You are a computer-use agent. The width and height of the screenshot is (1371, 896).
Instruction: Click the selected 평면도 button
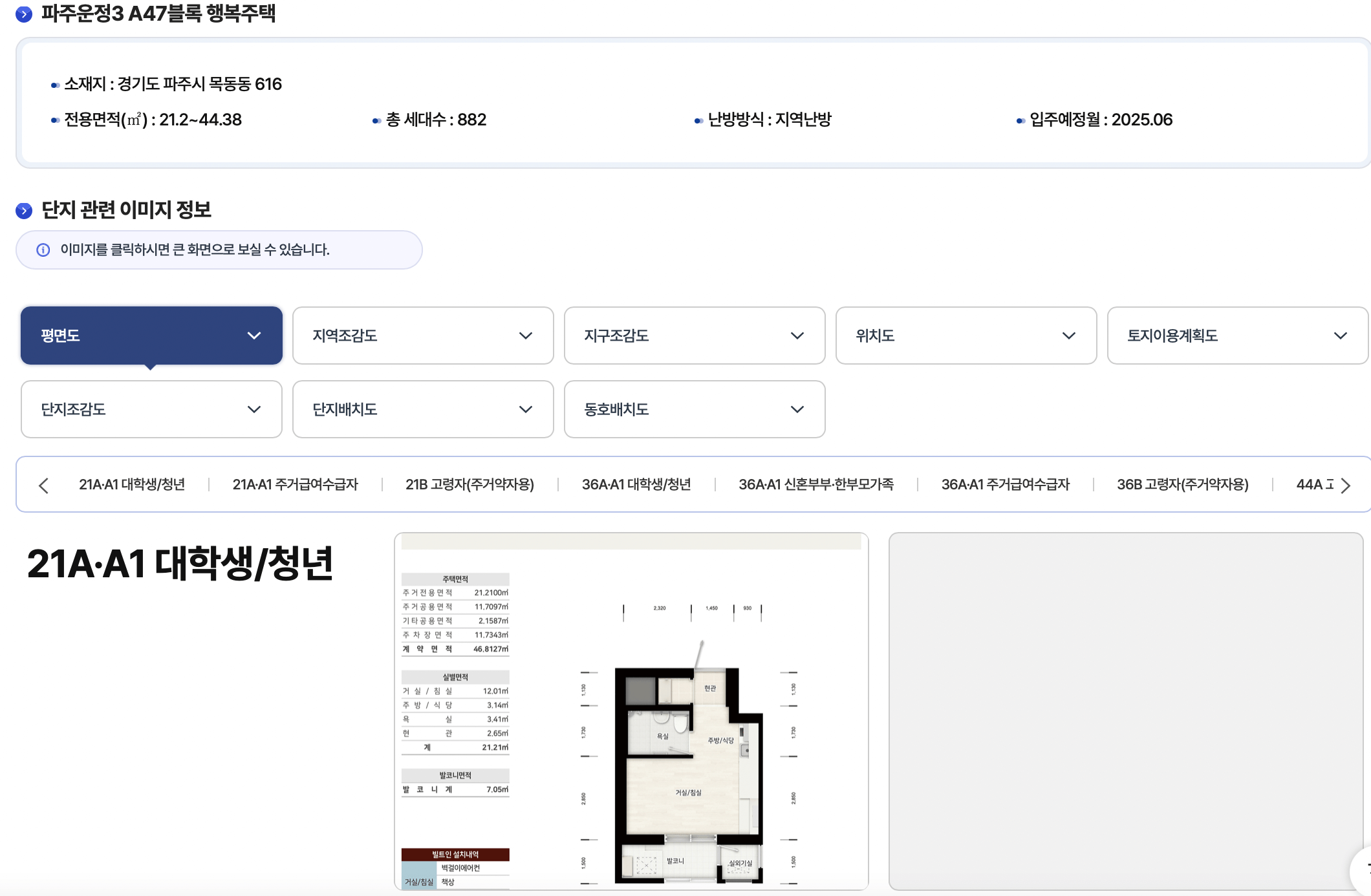151,336
